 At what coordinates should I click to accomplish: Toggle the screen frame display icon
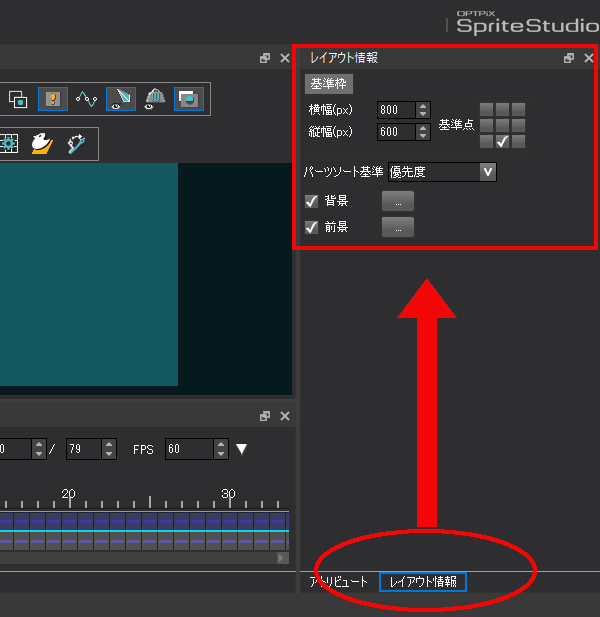[189, 99]
